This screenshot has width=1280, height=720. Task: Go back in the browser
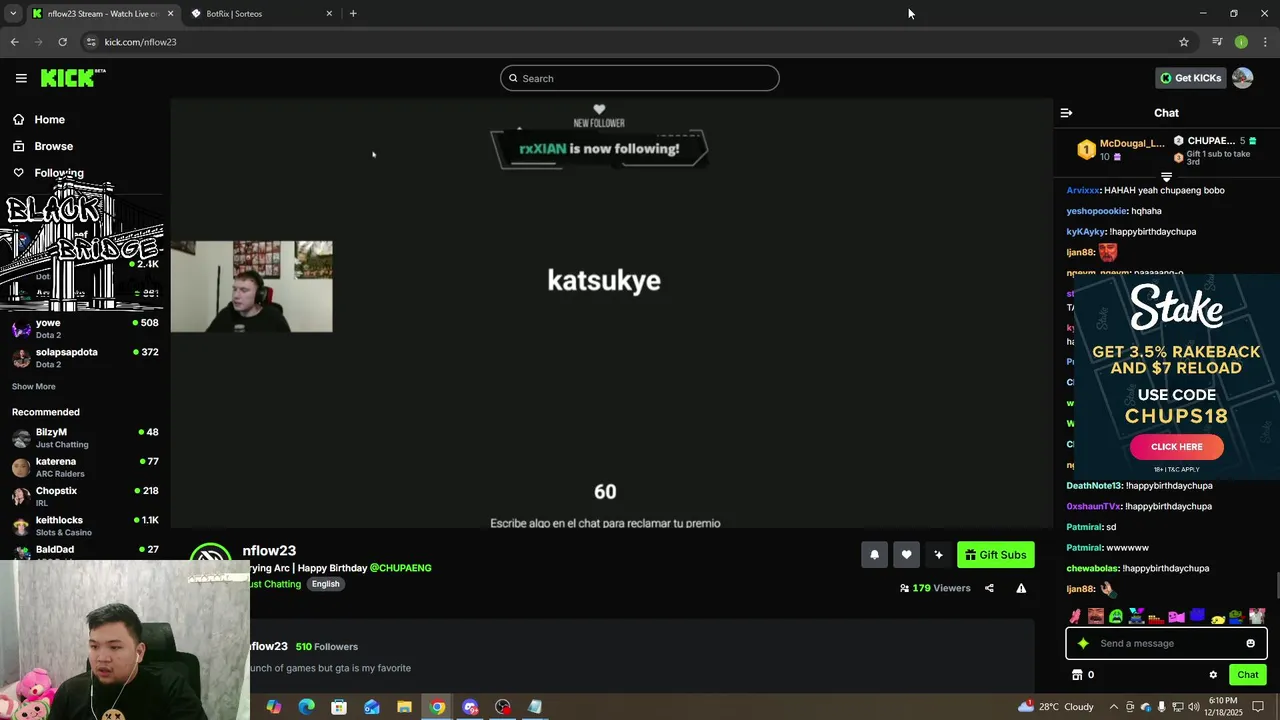click(x=14, y=42)
